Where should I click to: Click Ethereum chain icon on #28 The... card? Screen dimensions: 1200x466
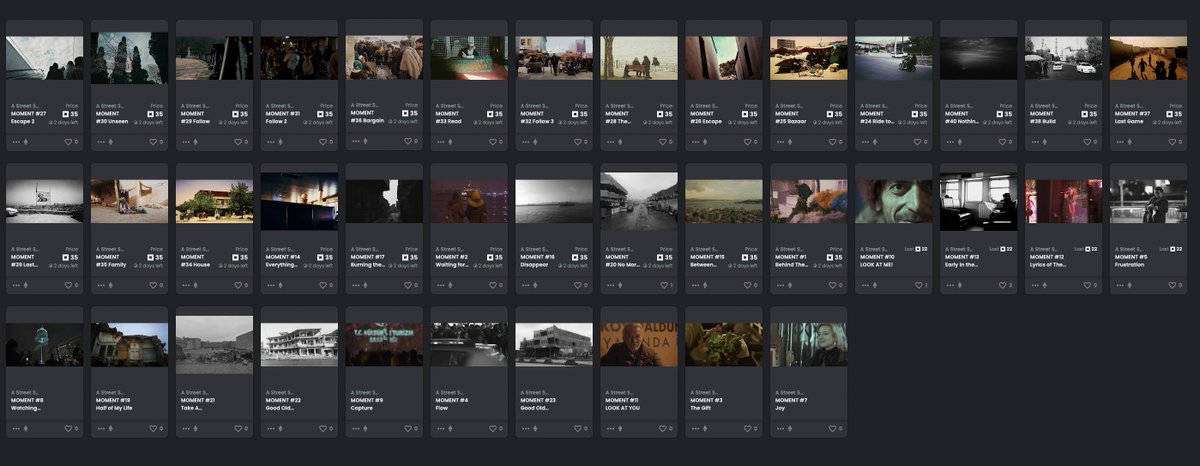pos(620,142)
